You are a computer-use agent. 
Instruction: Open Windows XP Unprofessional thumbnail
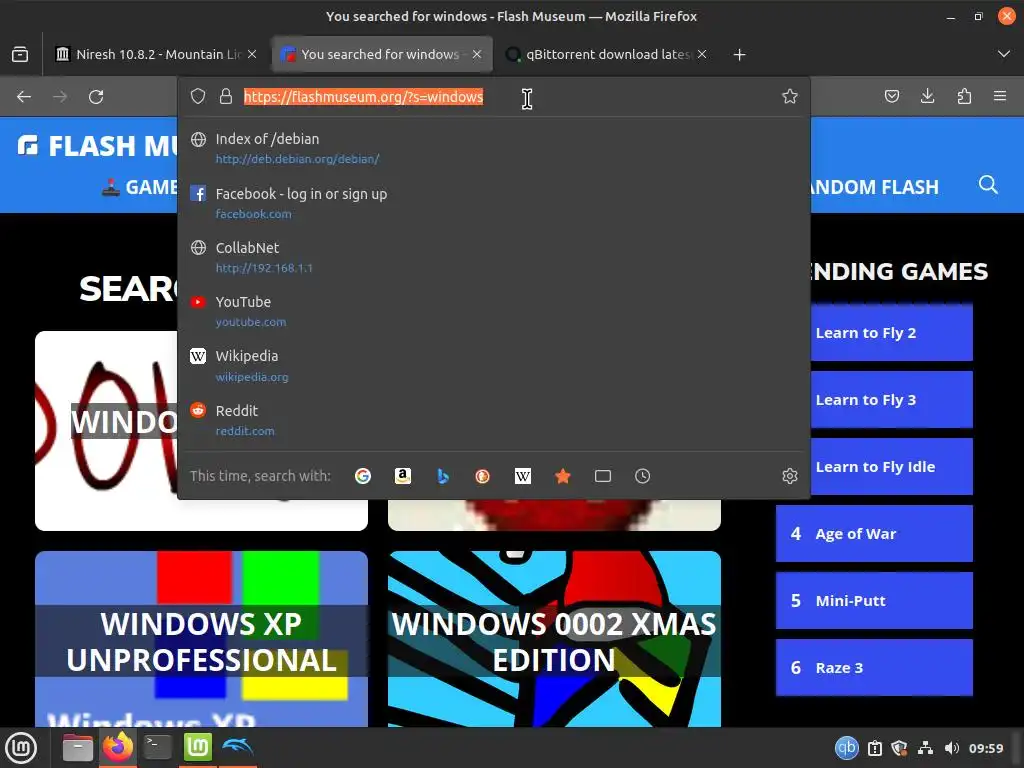coord(201,639)
